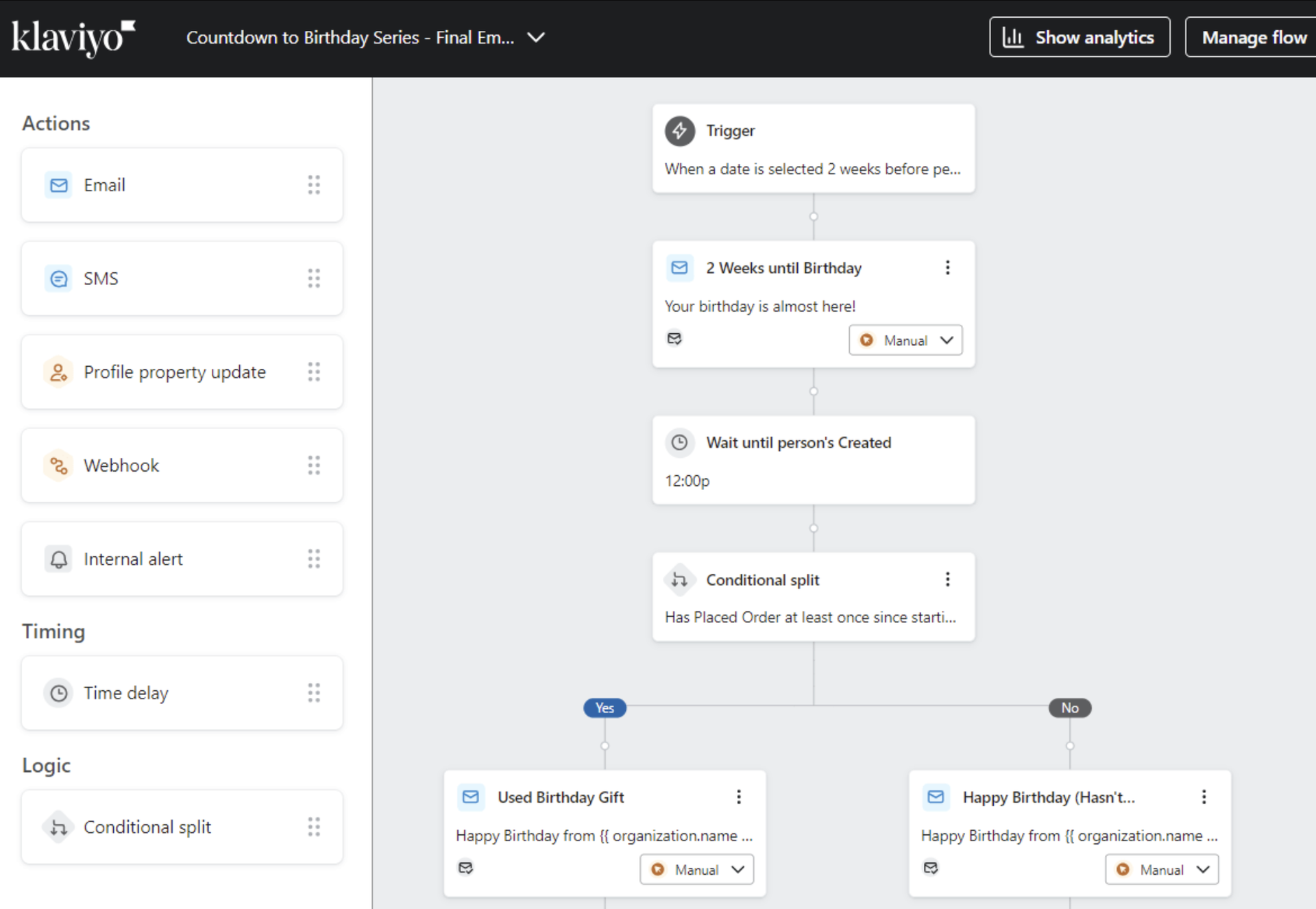
Task: Select the Wait until person's Created card
Action: pos(813,460)
